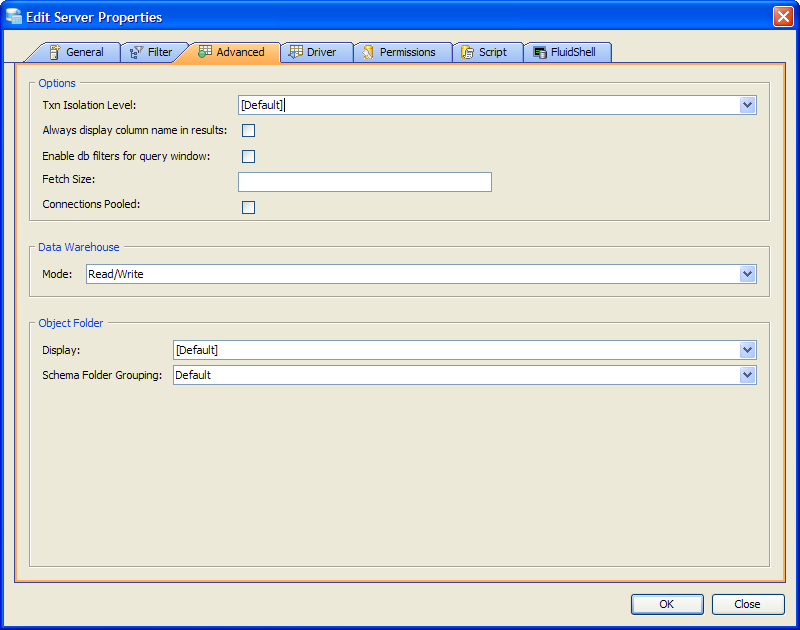
Task: Expand the Object Folder Display dropdown arrow
Action: (747, 350)
